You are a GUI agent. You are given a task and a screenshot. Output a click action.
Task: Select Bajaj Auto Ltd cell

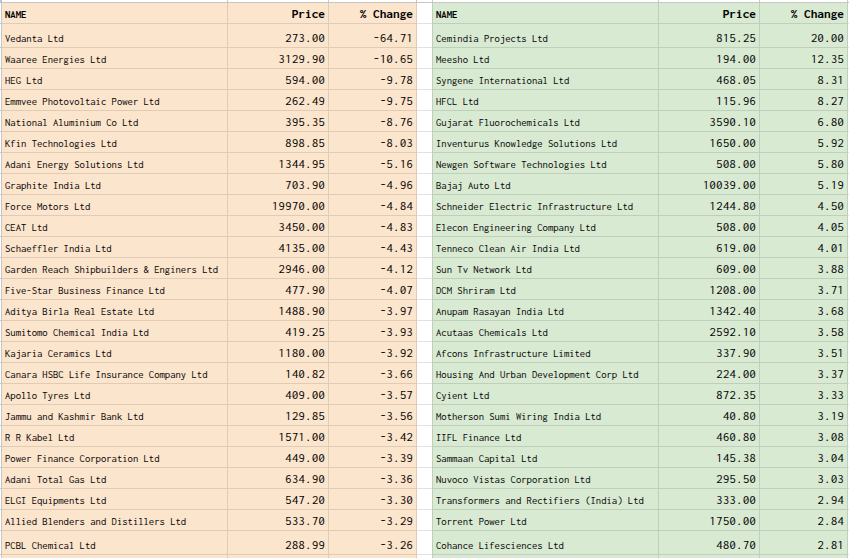pyautogui.click(x=545, y=186)
